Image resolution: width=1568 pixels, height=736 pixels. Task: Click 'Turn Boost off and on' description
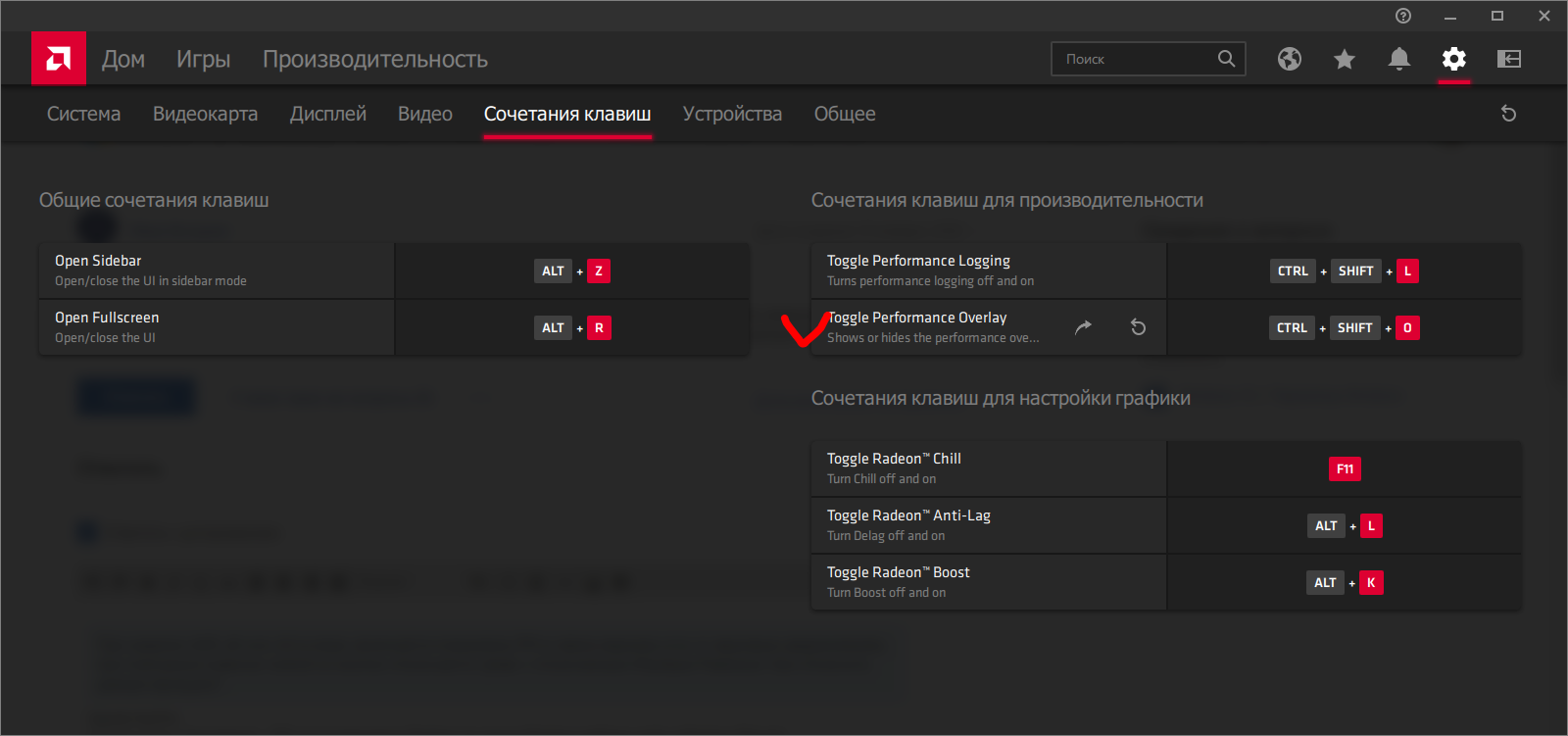click(886, 593)
